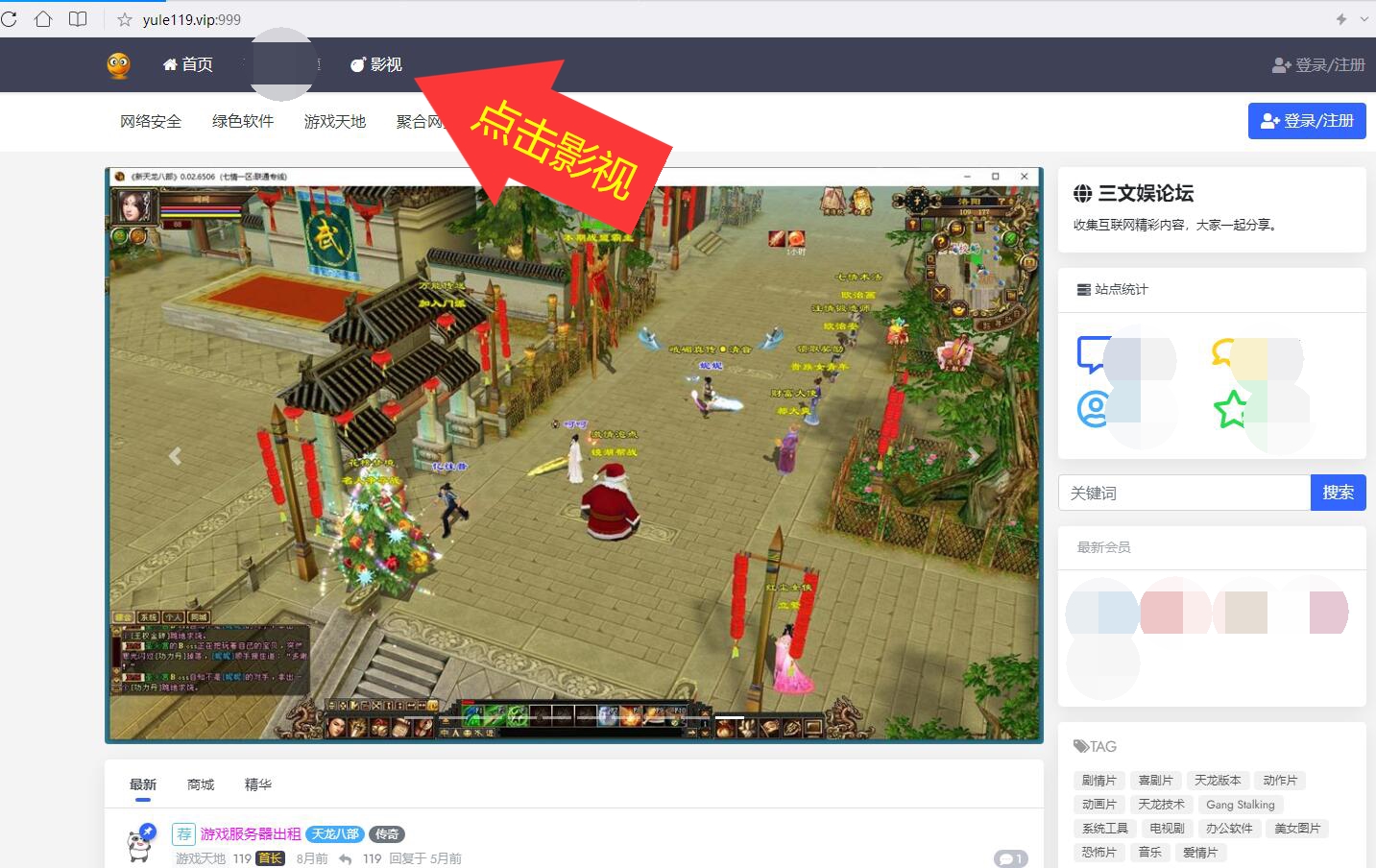Viewport: 1376px width, 868px height.
Task: Open 影视 in the top navbar
Action: click(376, 64)
